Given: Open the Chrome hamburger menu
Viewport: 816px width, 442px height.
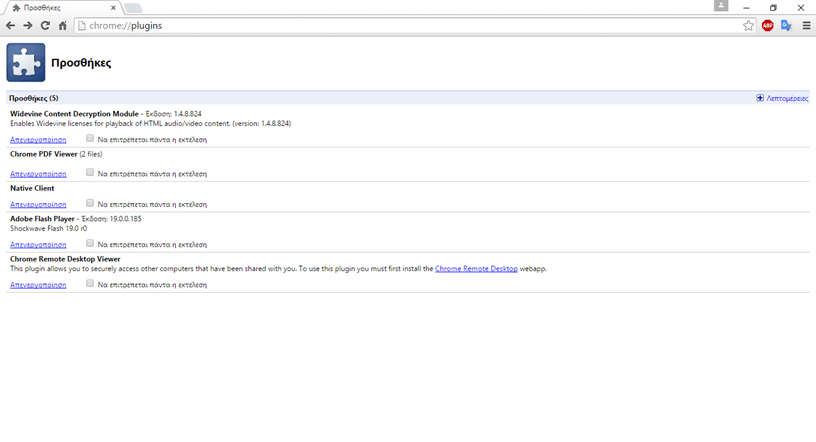Looking at the screenshot, I should click(x=806, y=26).
